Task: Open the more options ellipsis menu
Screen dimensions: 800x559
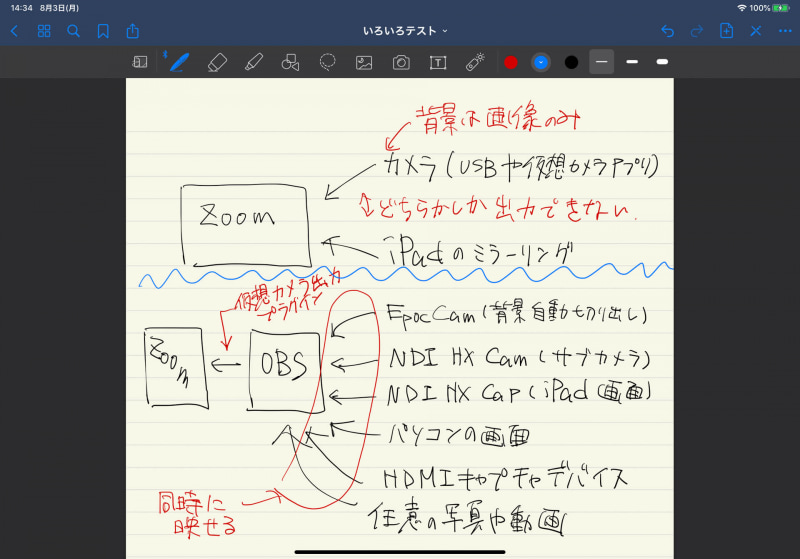Action: pos(785,31)
